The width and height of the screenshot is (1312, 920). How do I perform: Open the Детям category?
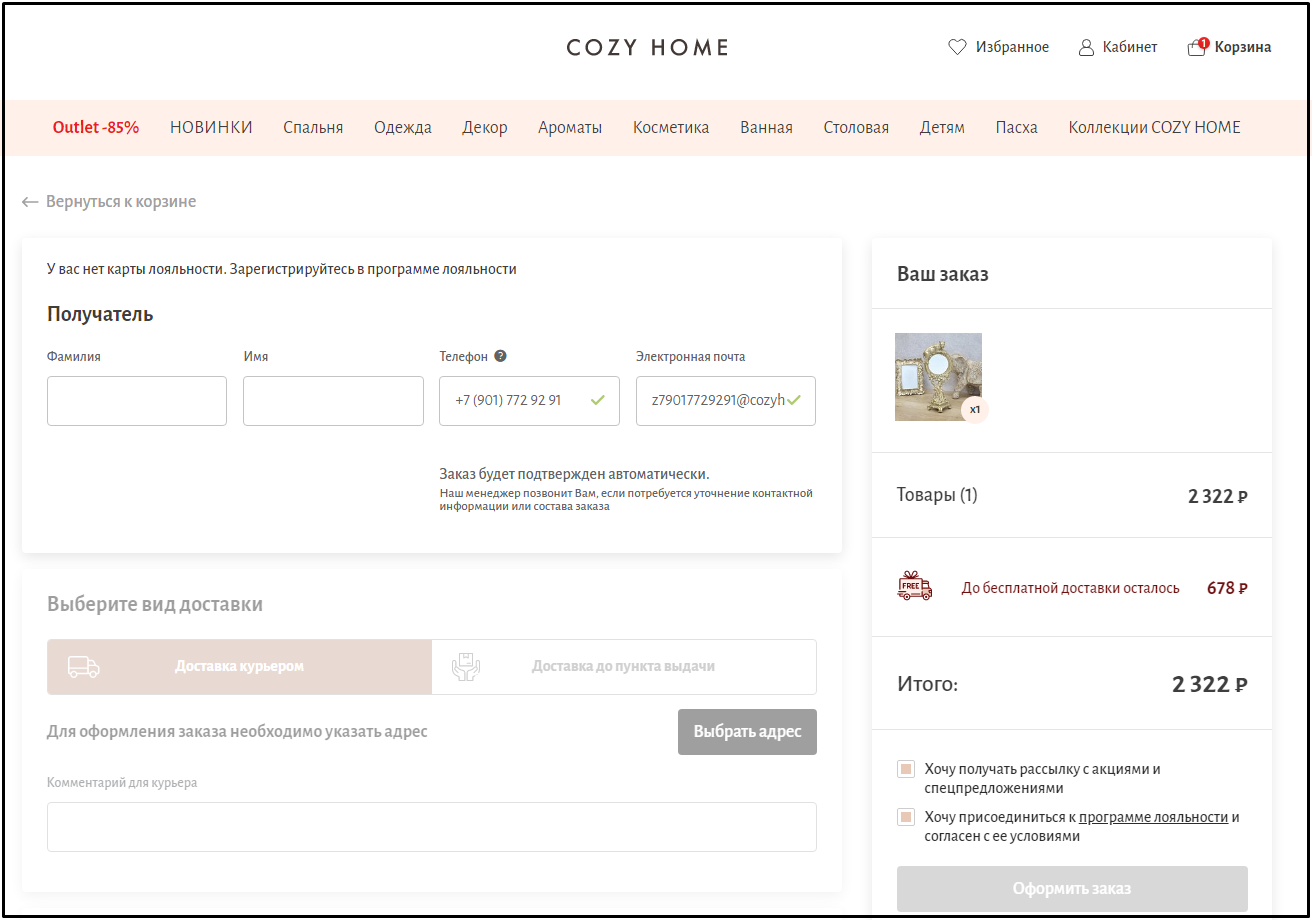[942, 127]
